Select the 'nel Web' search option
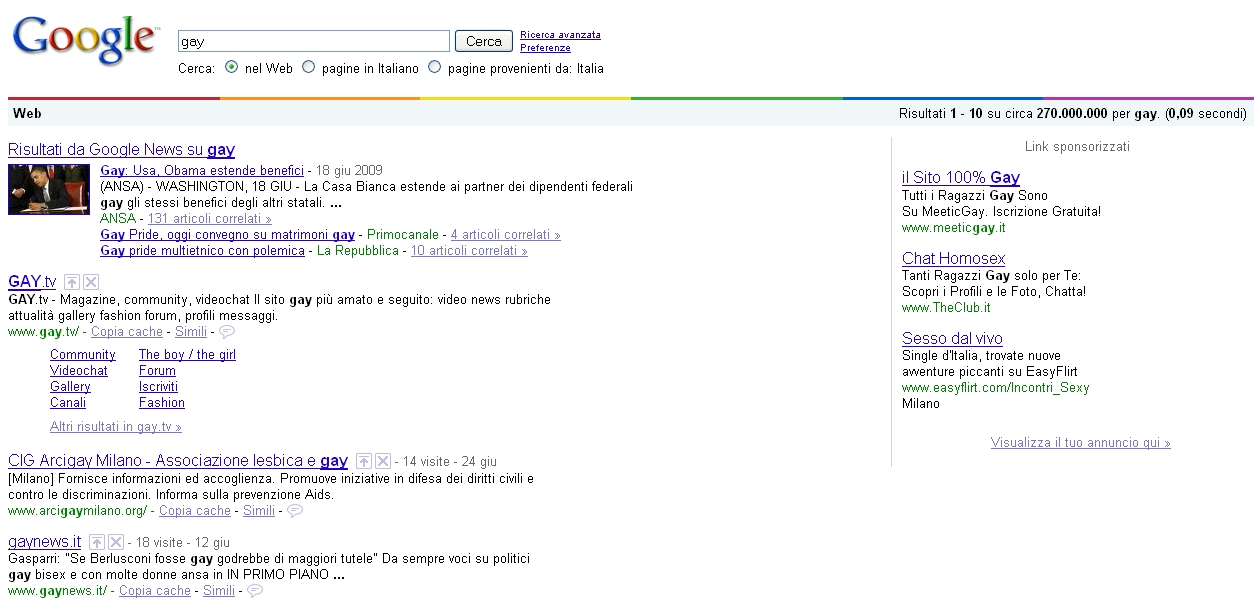The height and width of the screenshot is (610, 1254). pyautogui.click(x=231, y=68)
